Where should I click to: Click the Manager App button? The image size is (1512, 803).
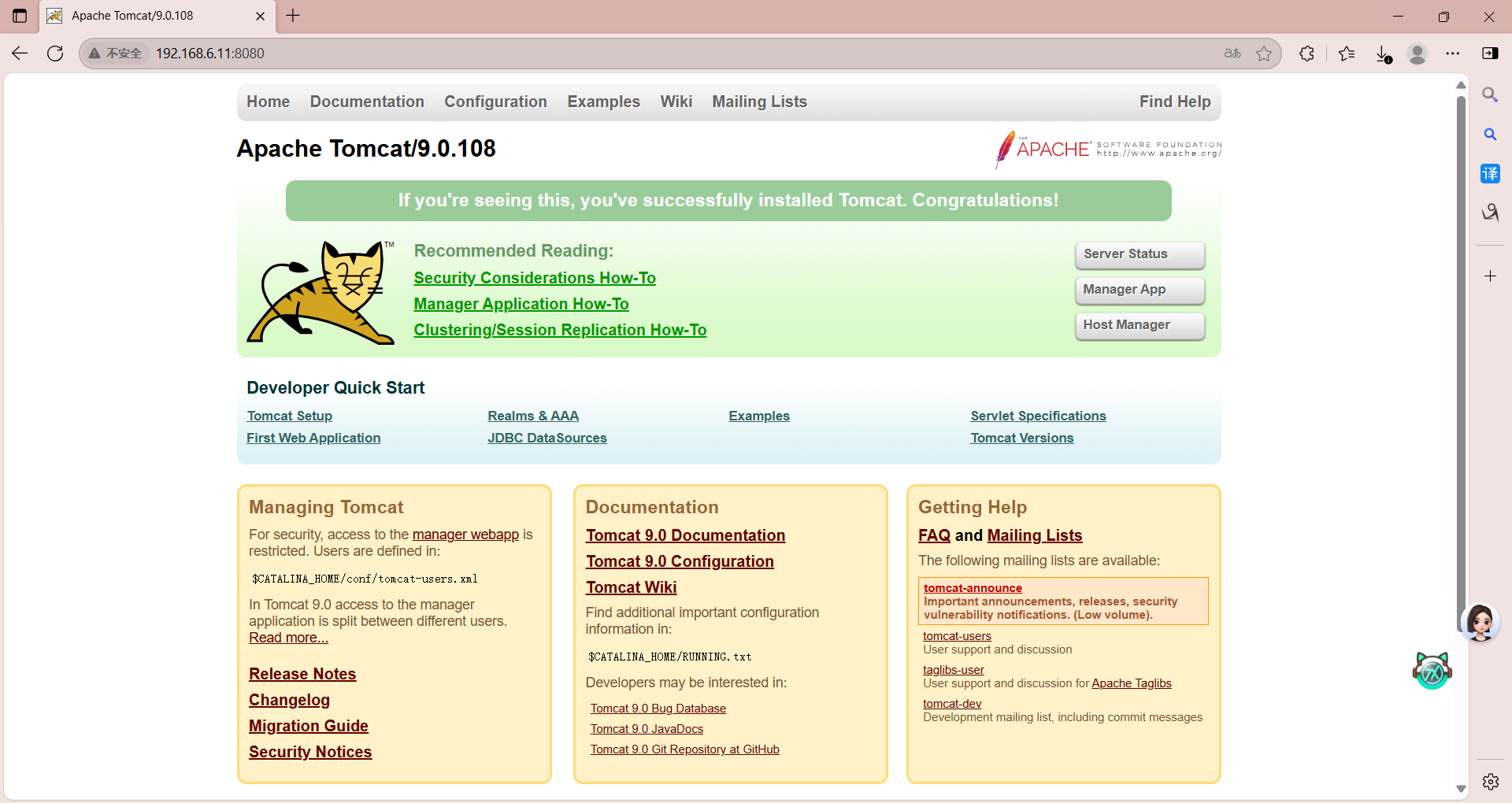[x=1140, y=290]
